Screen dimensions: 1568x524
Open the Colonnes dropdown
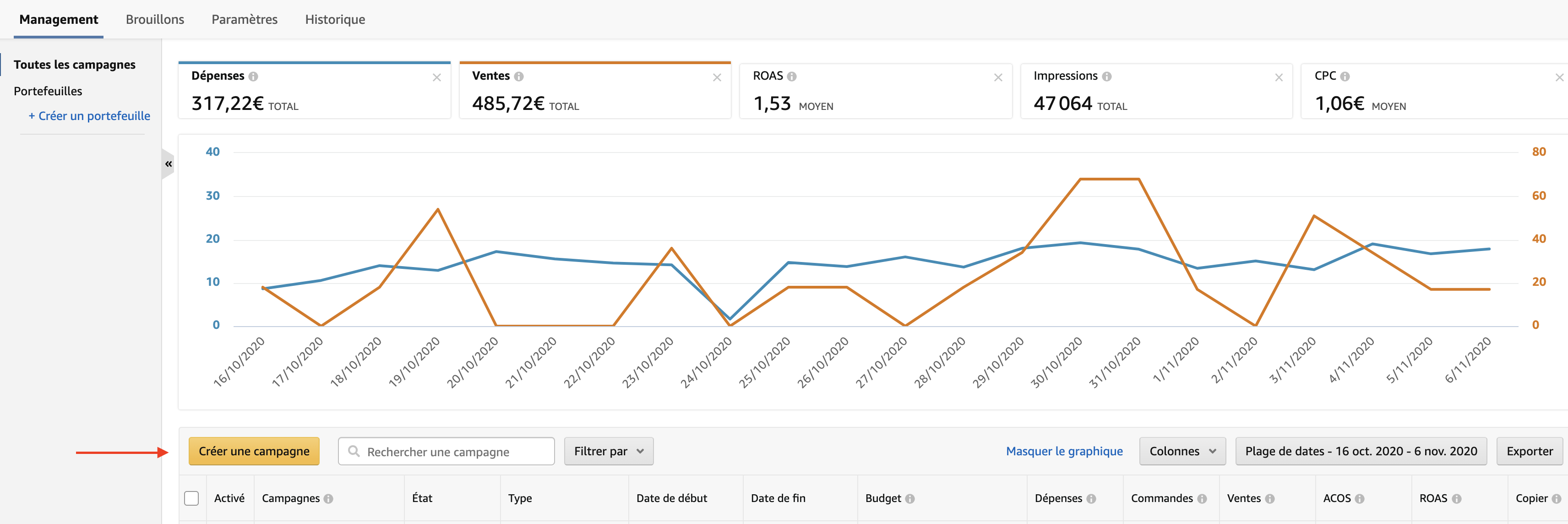pyautogui.click(x=1182, y=451)
